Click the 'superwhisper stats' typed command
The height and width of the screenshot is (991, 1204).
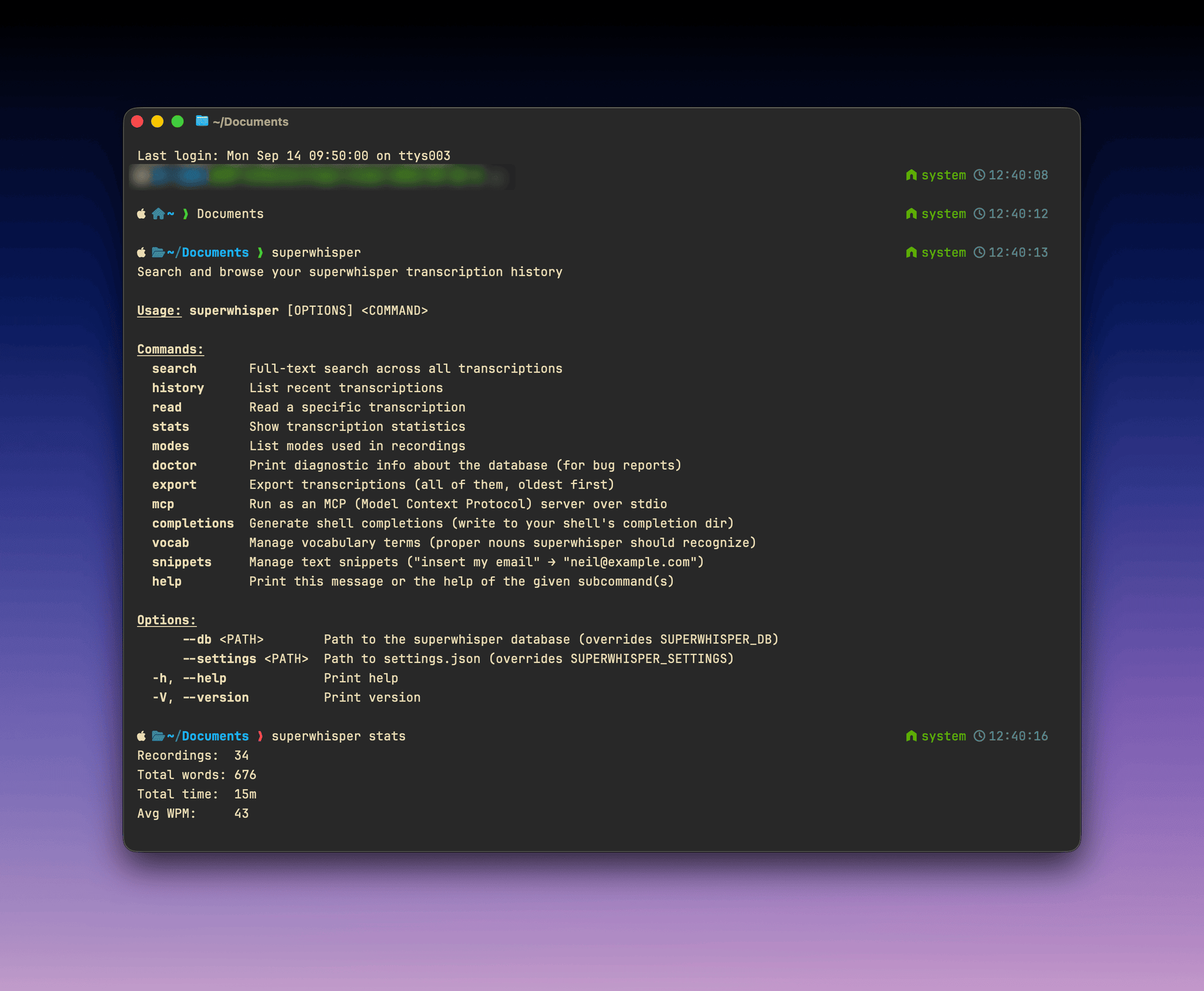click(x=339, y=736)
